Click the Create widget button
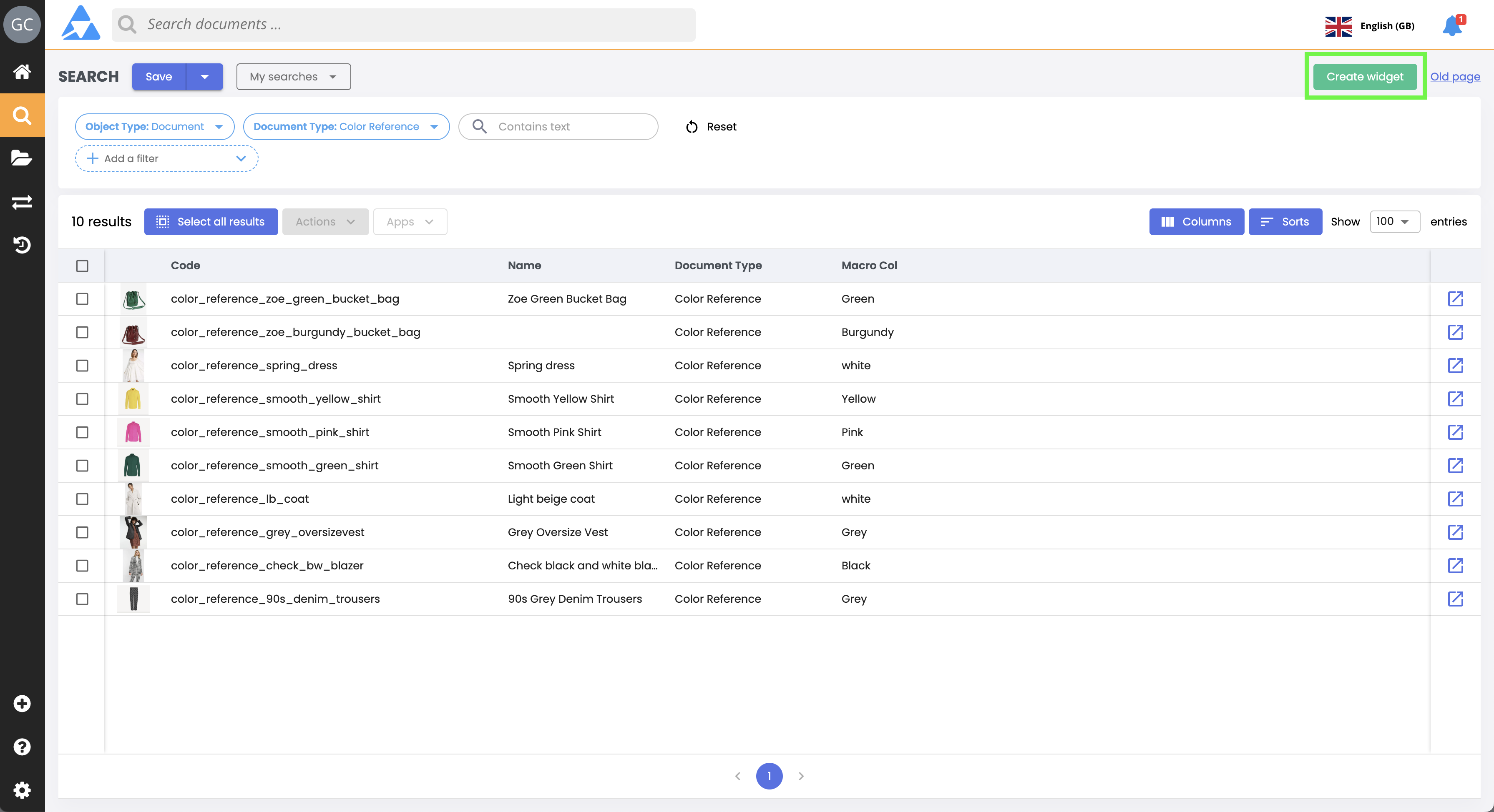Screen dimensions: 1494x812 pyautogui.click(x=1365, y=77)
